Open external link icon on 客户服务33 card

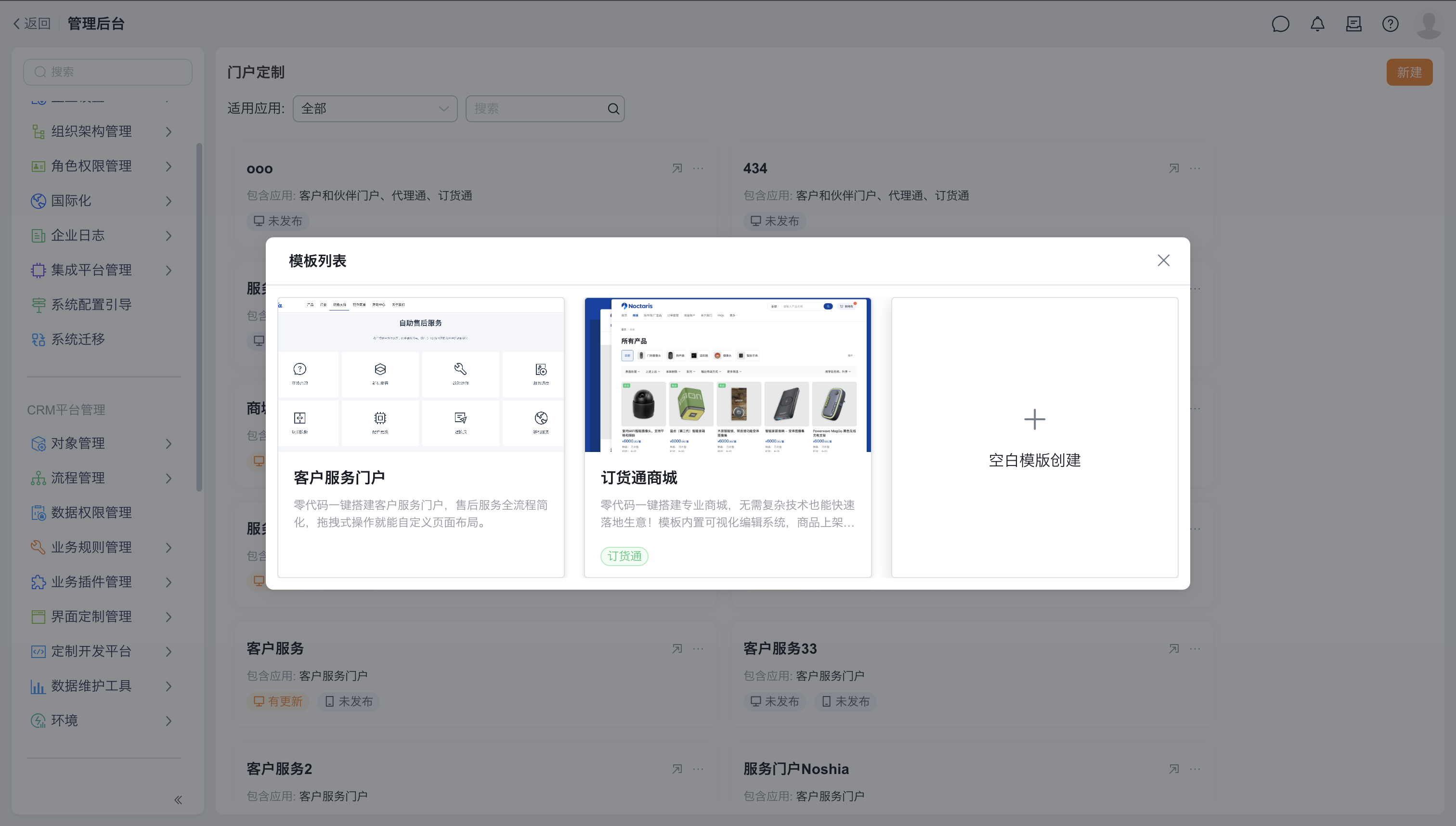1173,648
